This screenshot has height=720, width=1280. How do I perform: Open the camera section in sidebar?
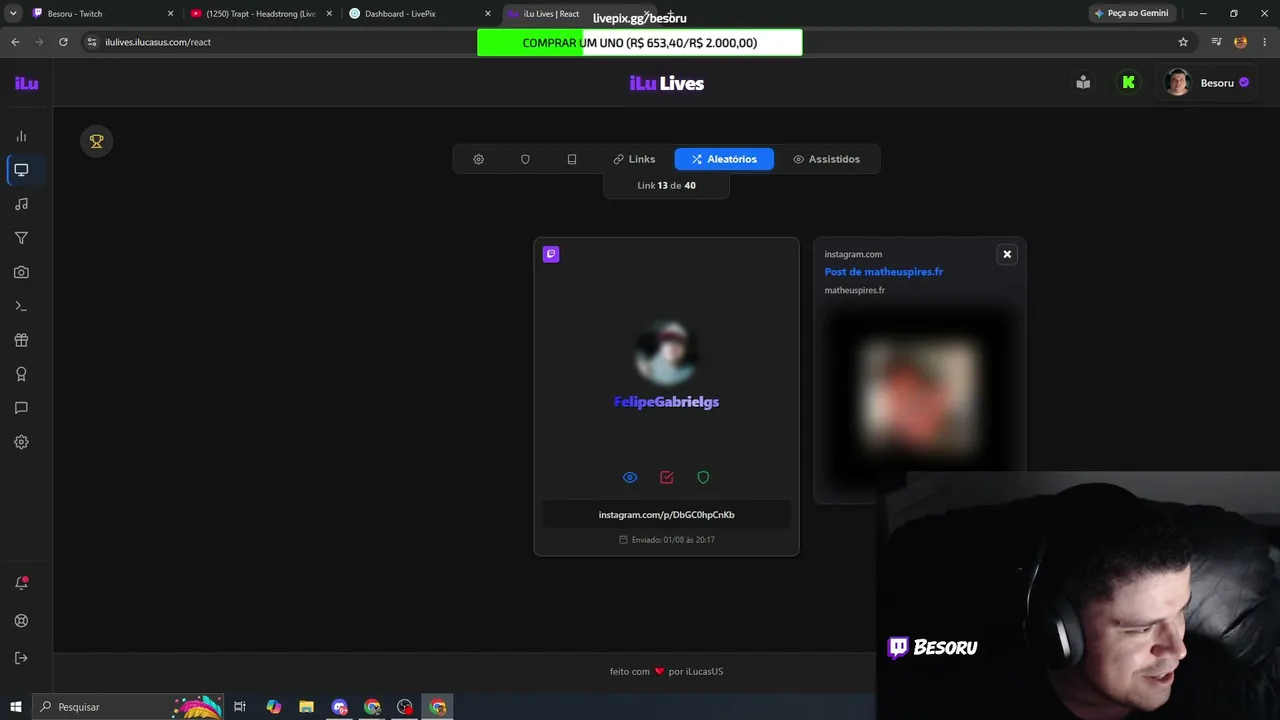21,272
